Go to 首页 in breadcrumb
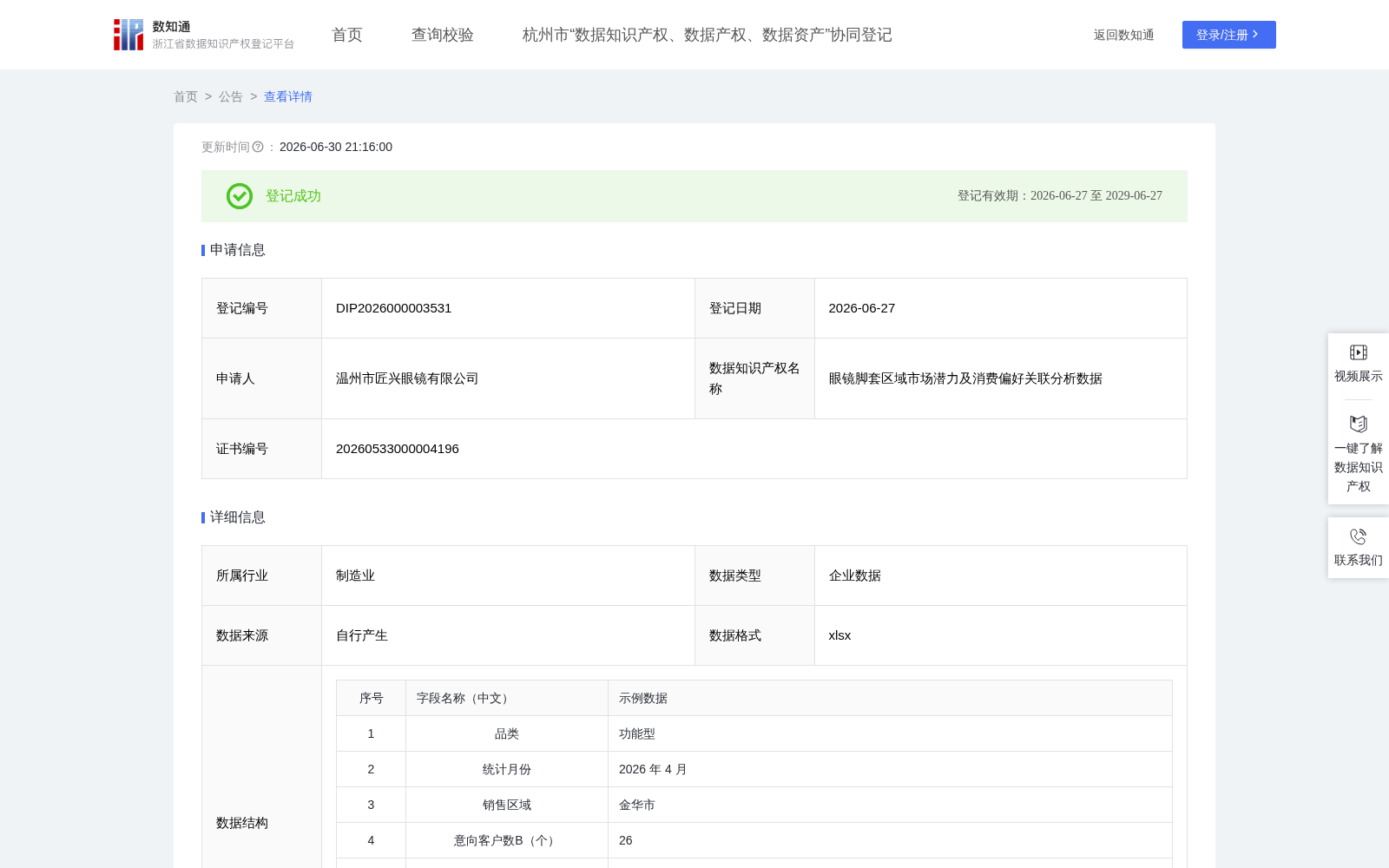 point(186,96)
